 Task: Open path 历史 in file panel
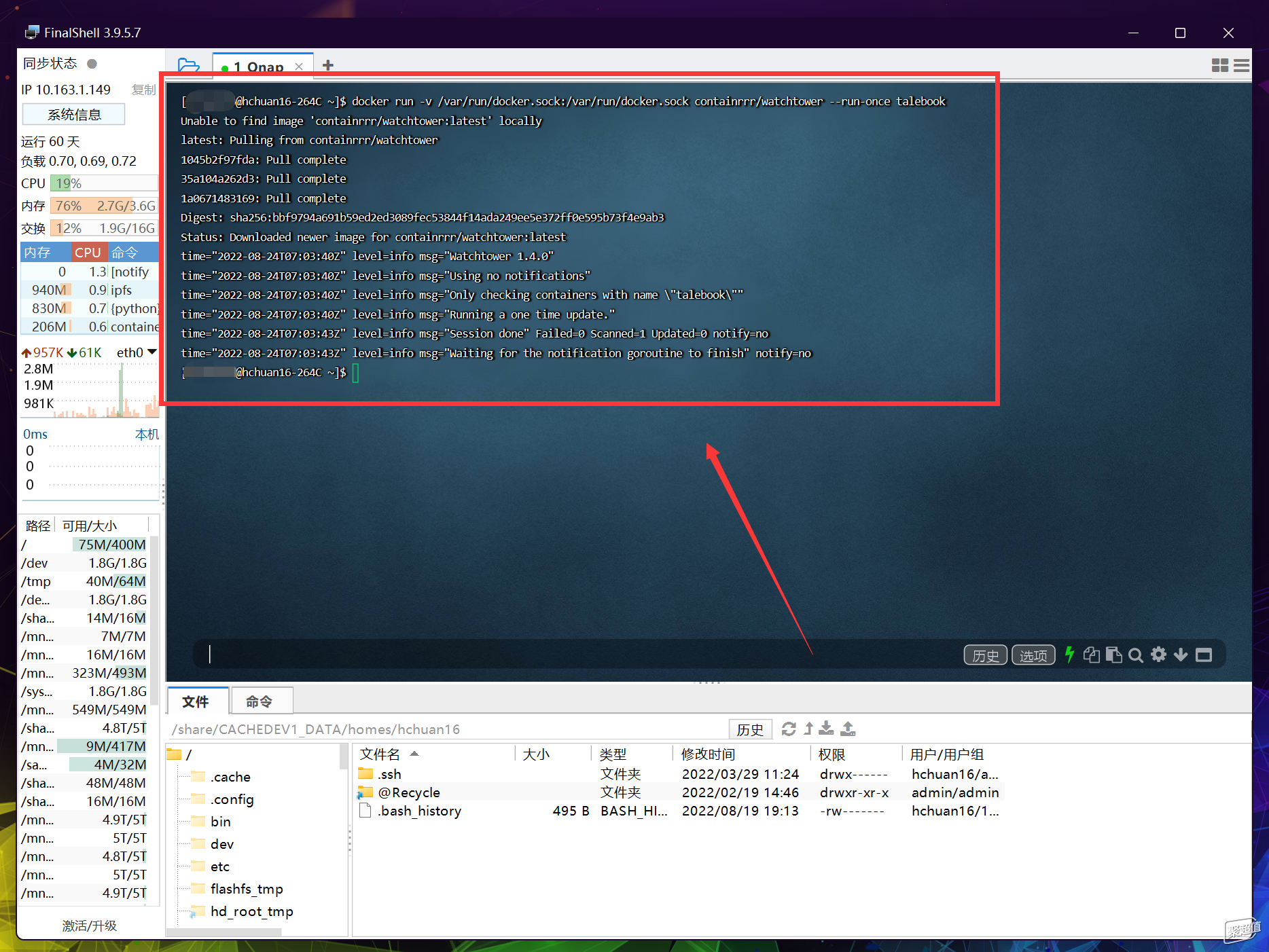coord(750,729)
